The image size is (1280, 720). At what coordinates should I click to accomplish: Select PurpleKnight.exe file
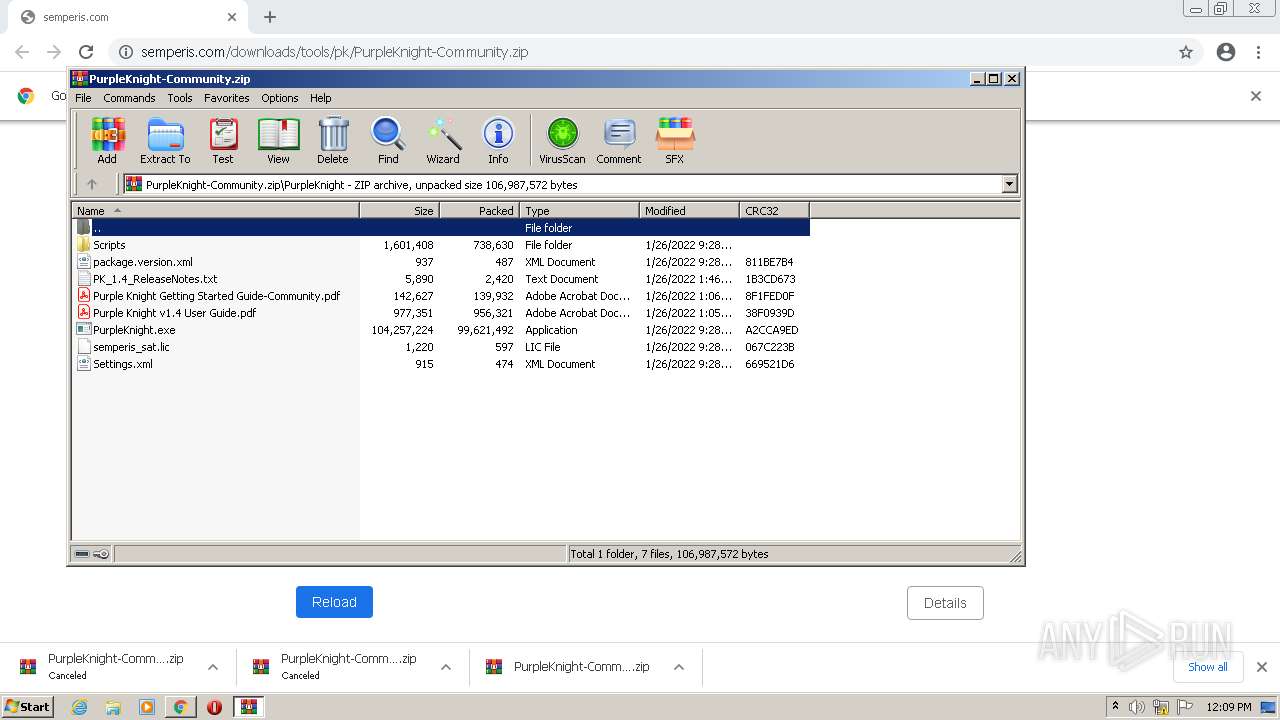(441, 330)
